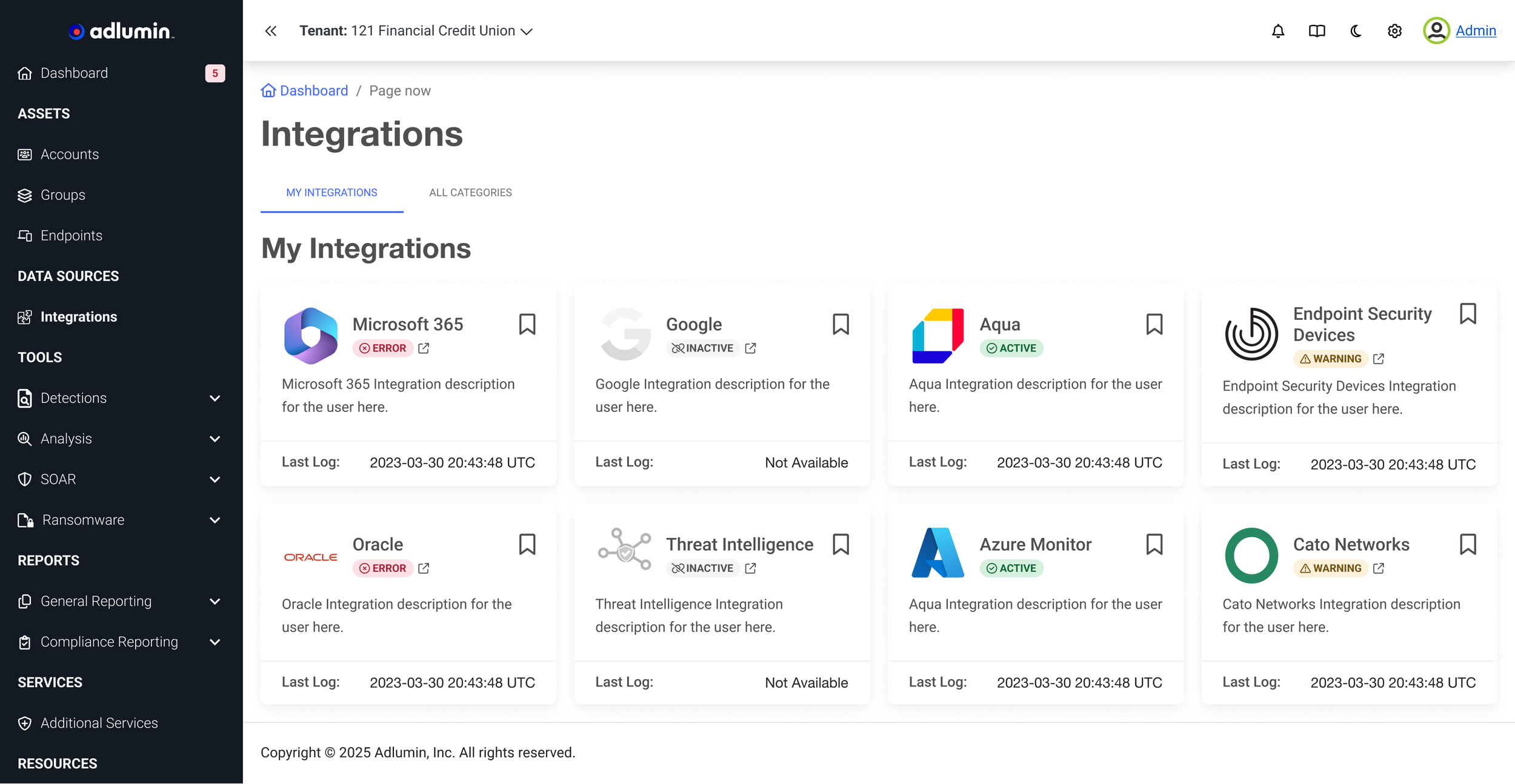This screenshot has width=1515, height=784.
Task: Select the MY INTEGRATIONS tab
Action: pos(331,193)
